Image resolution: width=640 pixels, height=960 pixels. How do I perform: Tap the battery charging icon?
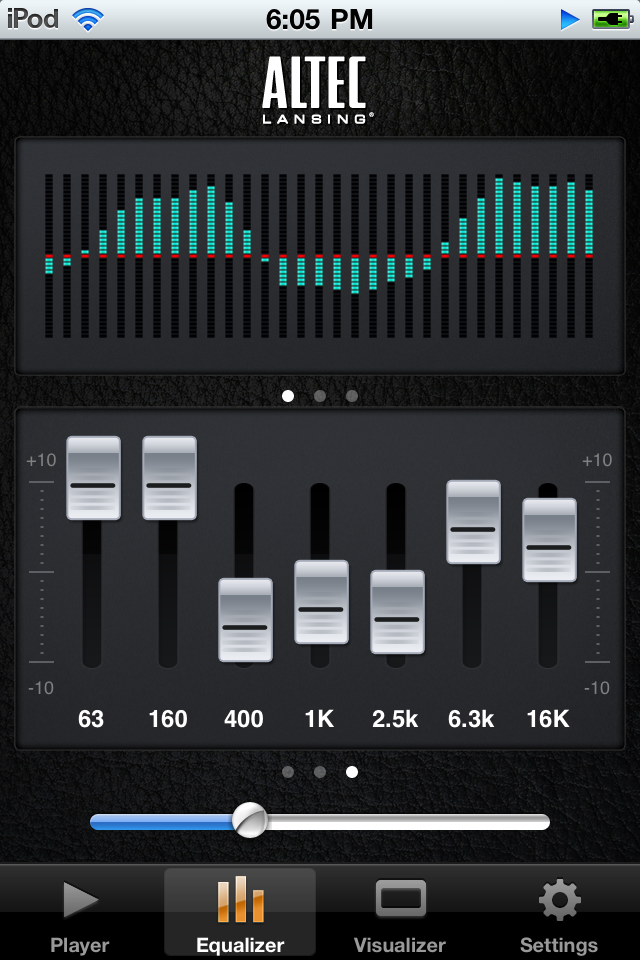(612, 20)
